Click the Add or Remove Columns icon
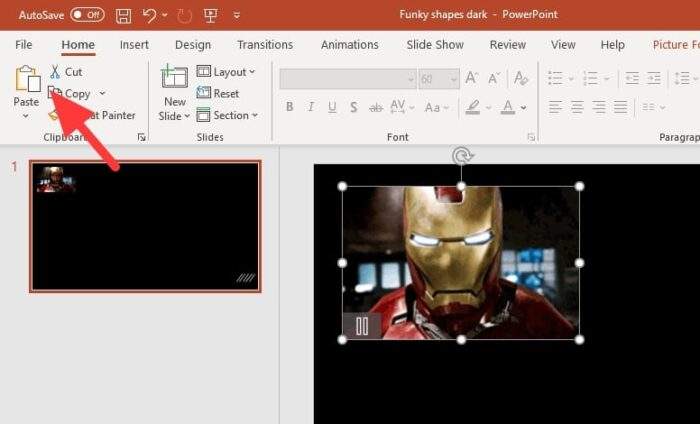 [x=649, y=107]
